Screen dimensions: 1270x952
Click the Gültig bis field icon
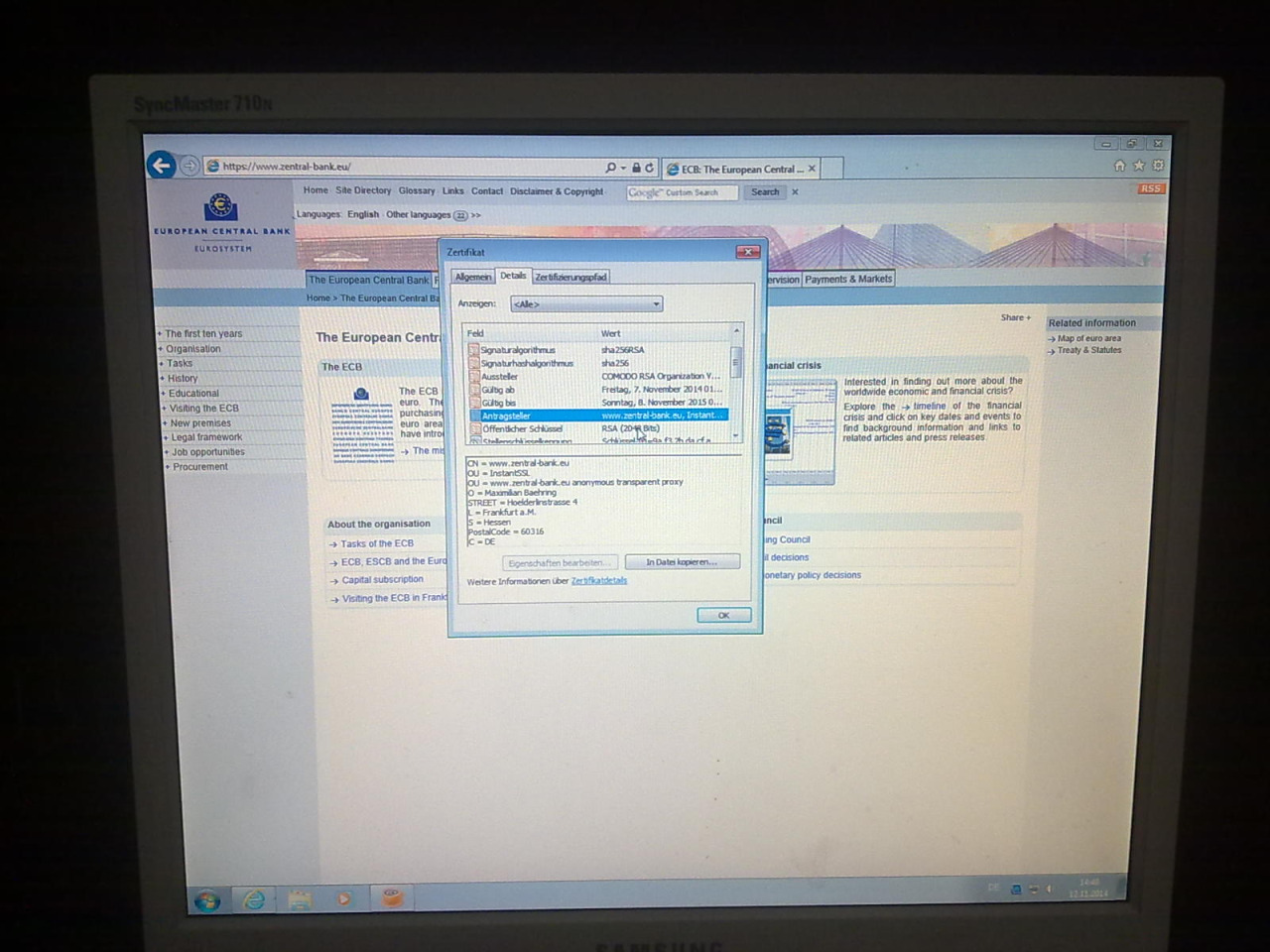point(473,403)
